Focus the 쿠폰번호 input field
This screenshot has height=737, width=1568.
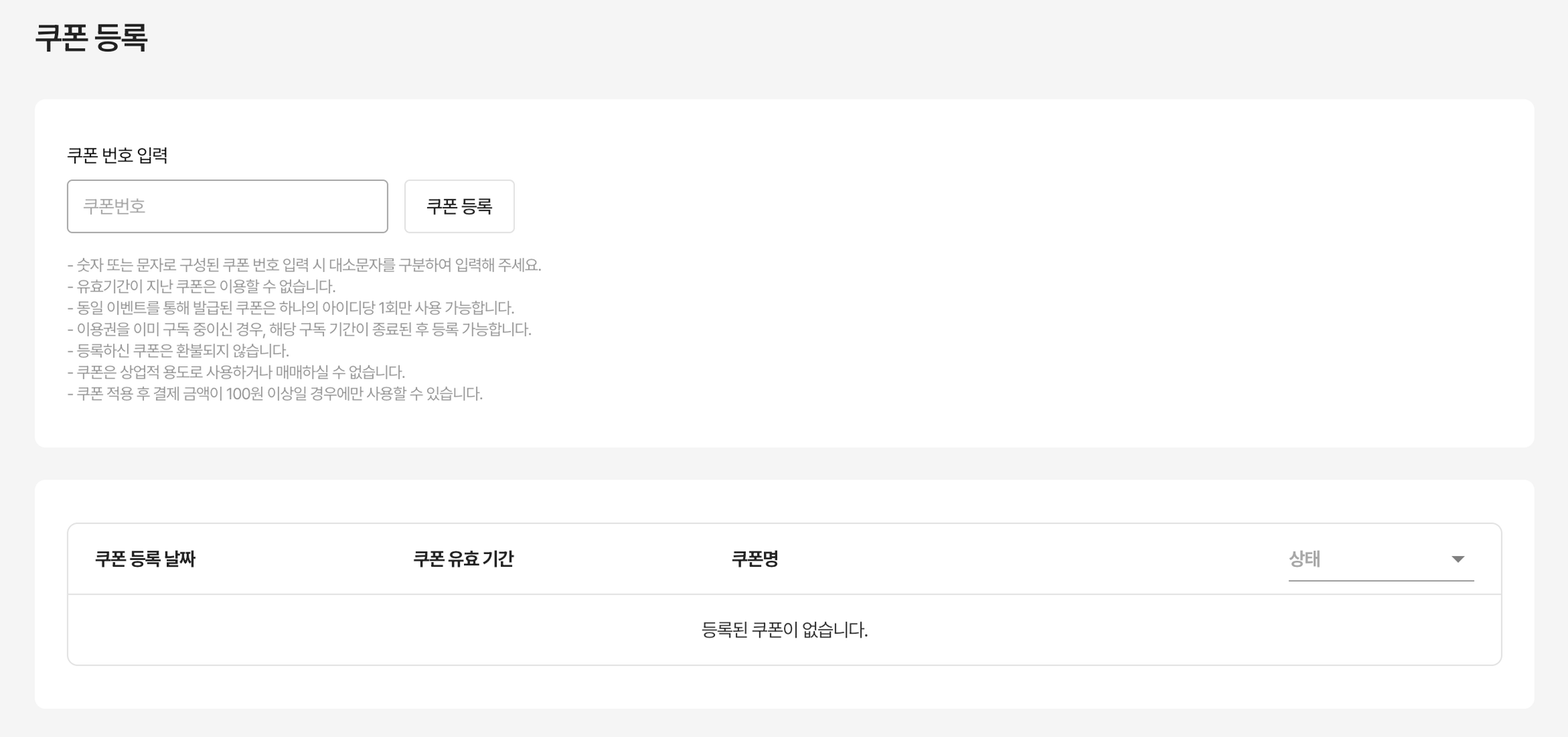click(x=227, y=206)
